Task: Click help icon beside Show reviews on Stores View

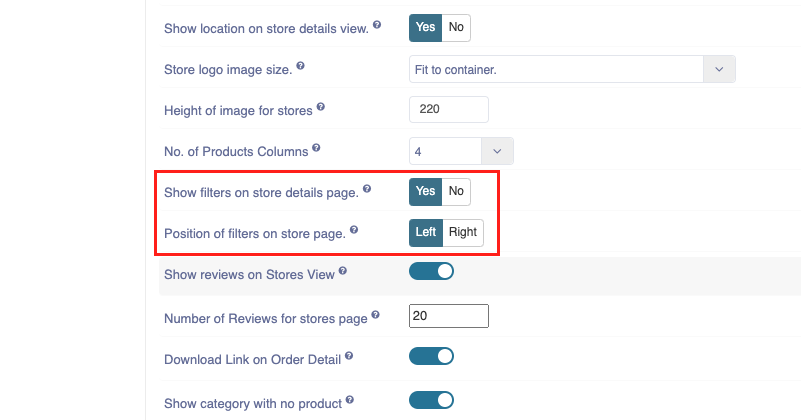Action: [x=343, y=270]
